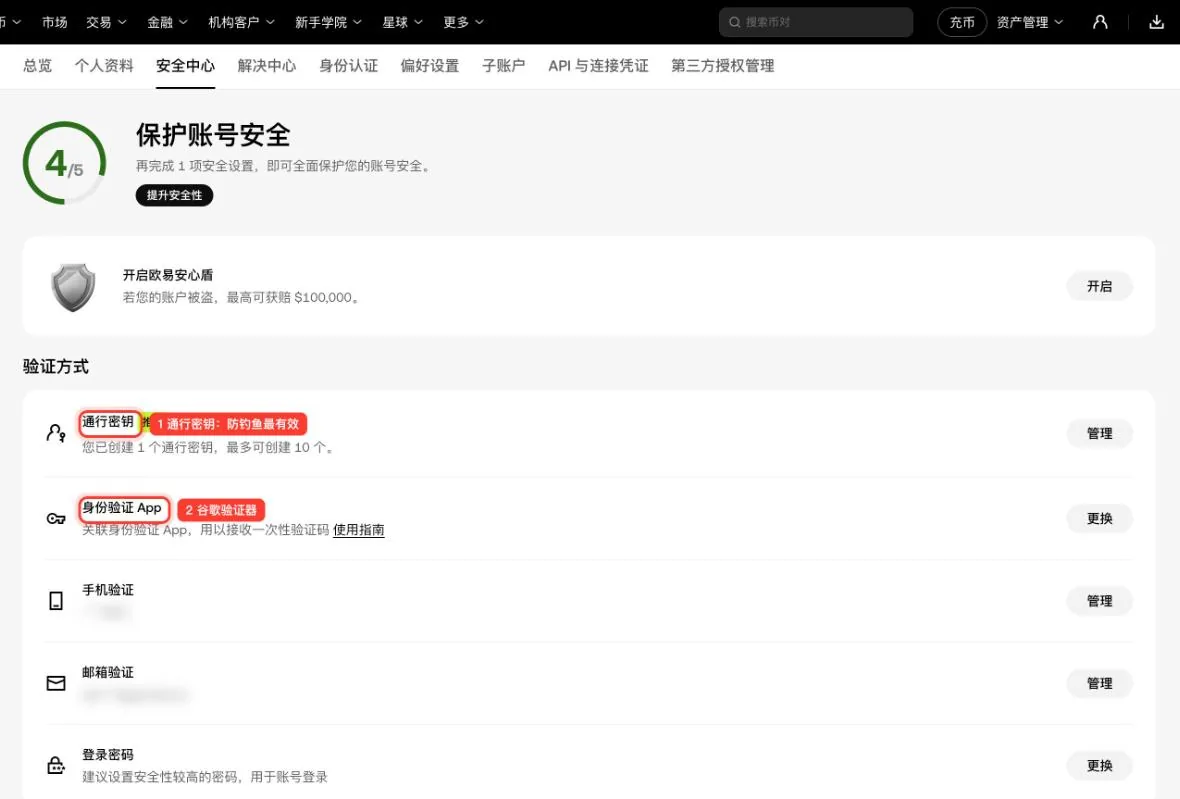
Task: Open the 身份认证 tab
Action: (348, 66)
